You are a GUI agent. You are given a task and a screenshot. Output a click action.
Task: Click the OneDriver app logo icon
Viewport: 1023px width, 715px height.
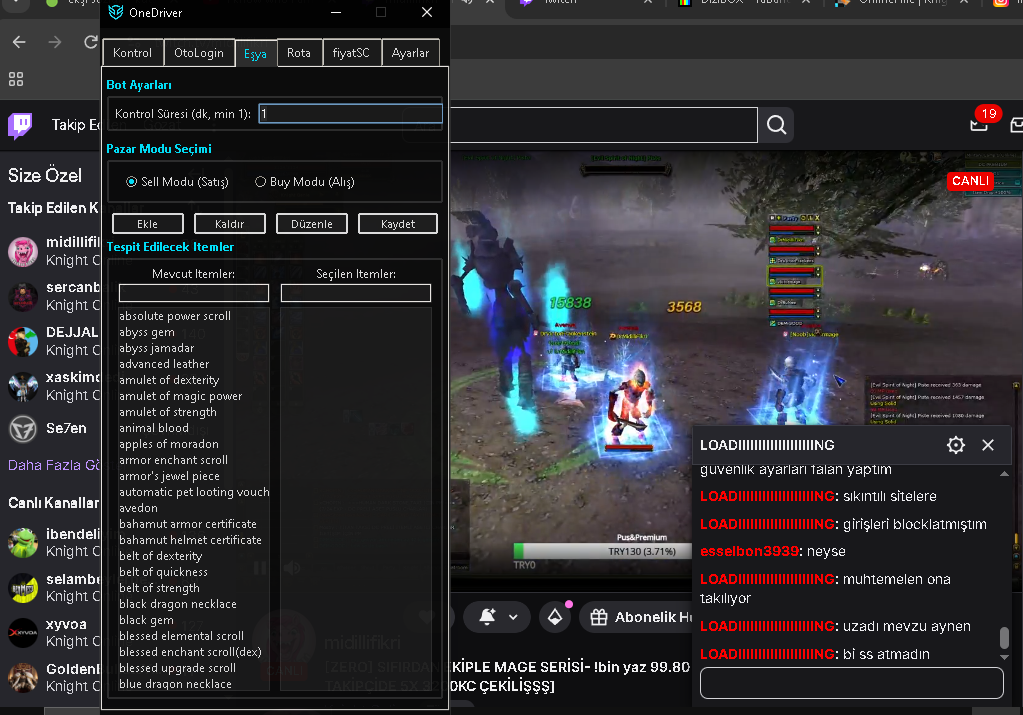[116, 12]
